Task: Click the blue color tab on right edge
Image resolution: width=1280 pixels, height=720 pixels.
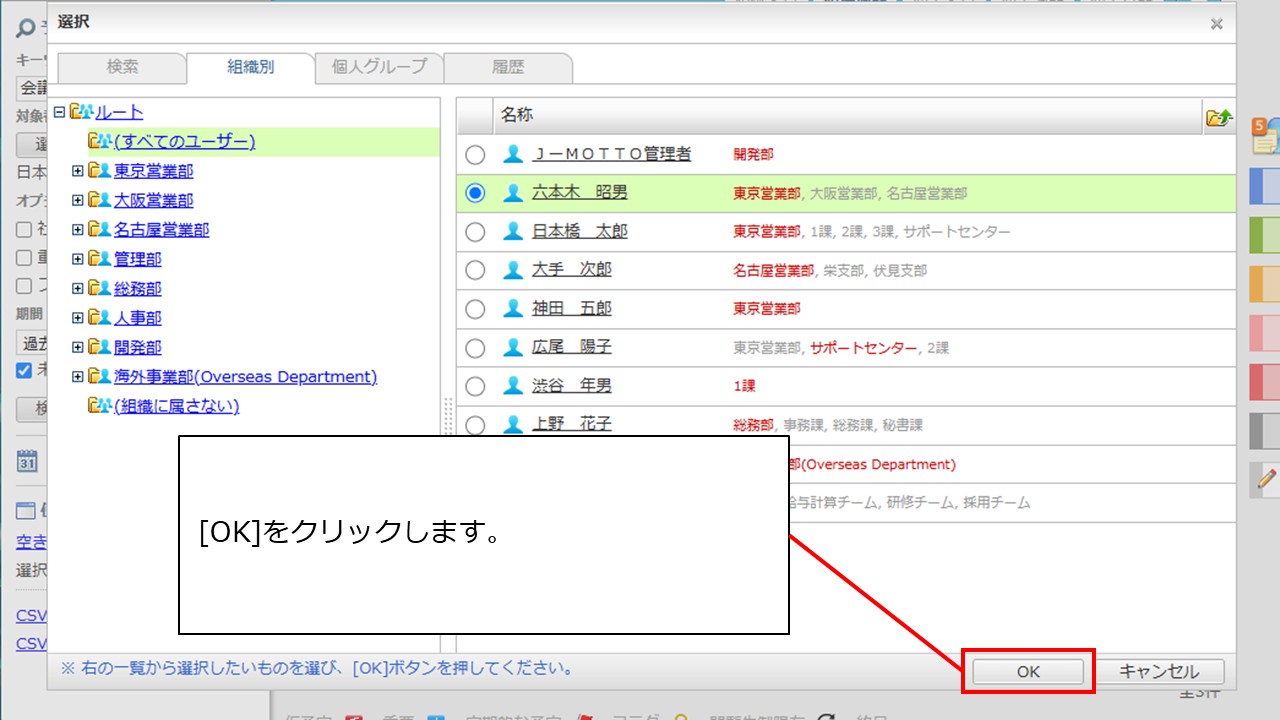Action: pos(1265,186)
